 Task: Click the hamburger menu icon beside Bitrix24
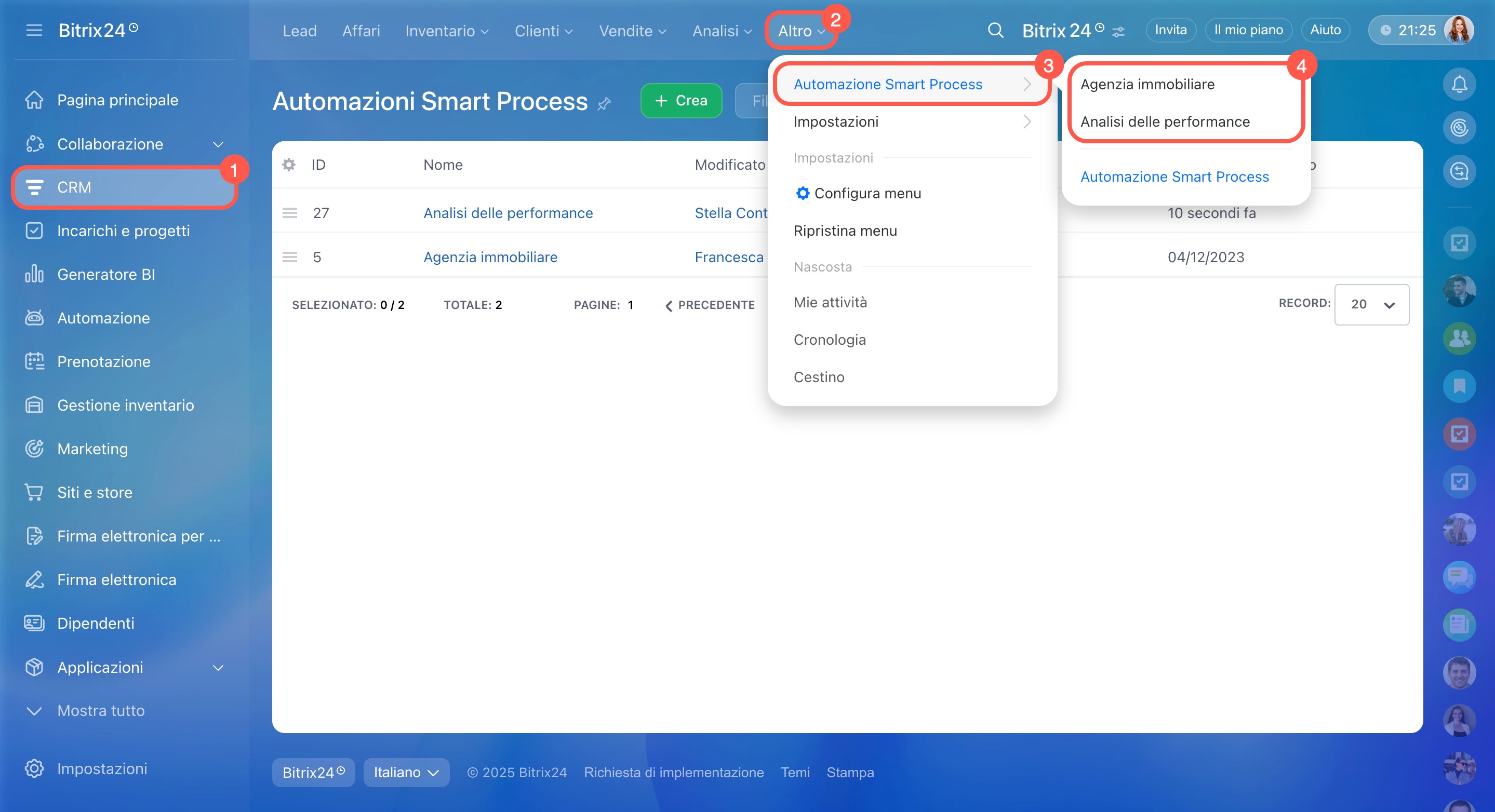(34, 30)
